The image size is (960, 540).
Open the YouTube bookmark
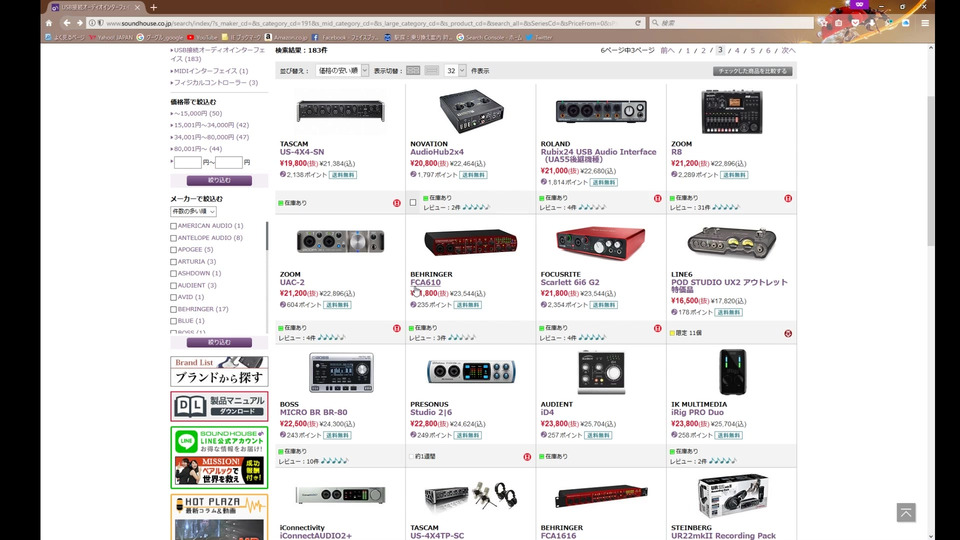203,37
